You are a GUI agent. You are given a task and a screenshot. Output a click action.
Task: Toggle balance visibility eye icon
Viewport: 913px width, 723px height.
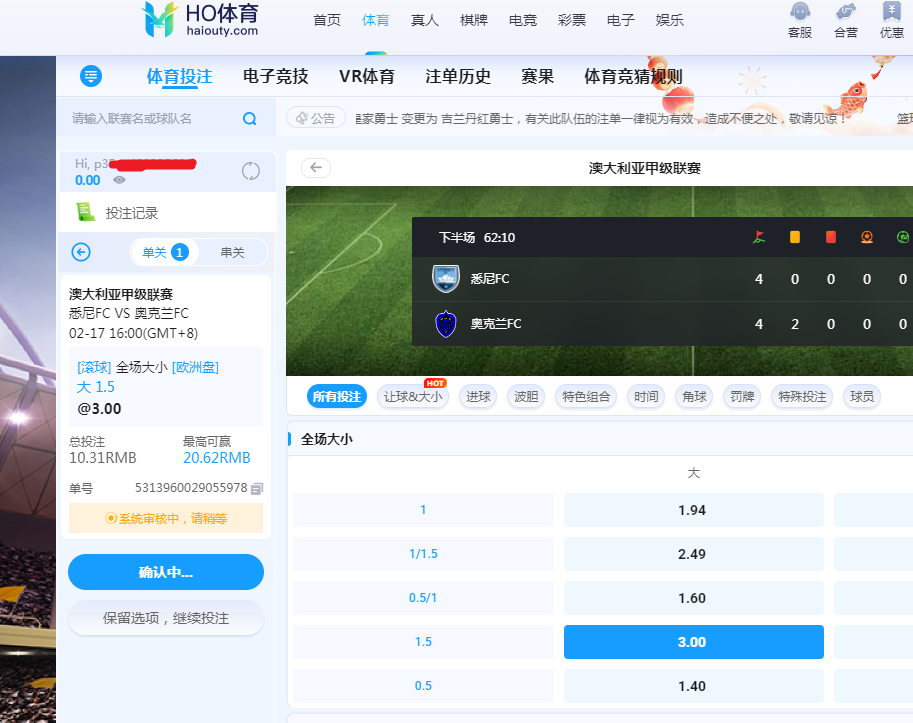pyautogui.click(x=119, y=180)
